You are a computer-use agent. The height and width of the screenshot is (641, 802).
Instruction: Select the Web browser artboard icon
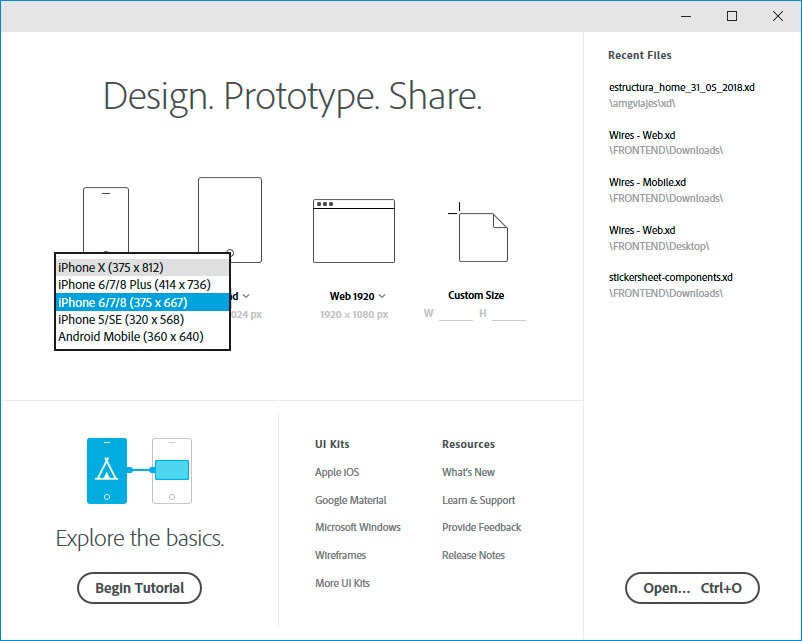click(x=354, y=231)
